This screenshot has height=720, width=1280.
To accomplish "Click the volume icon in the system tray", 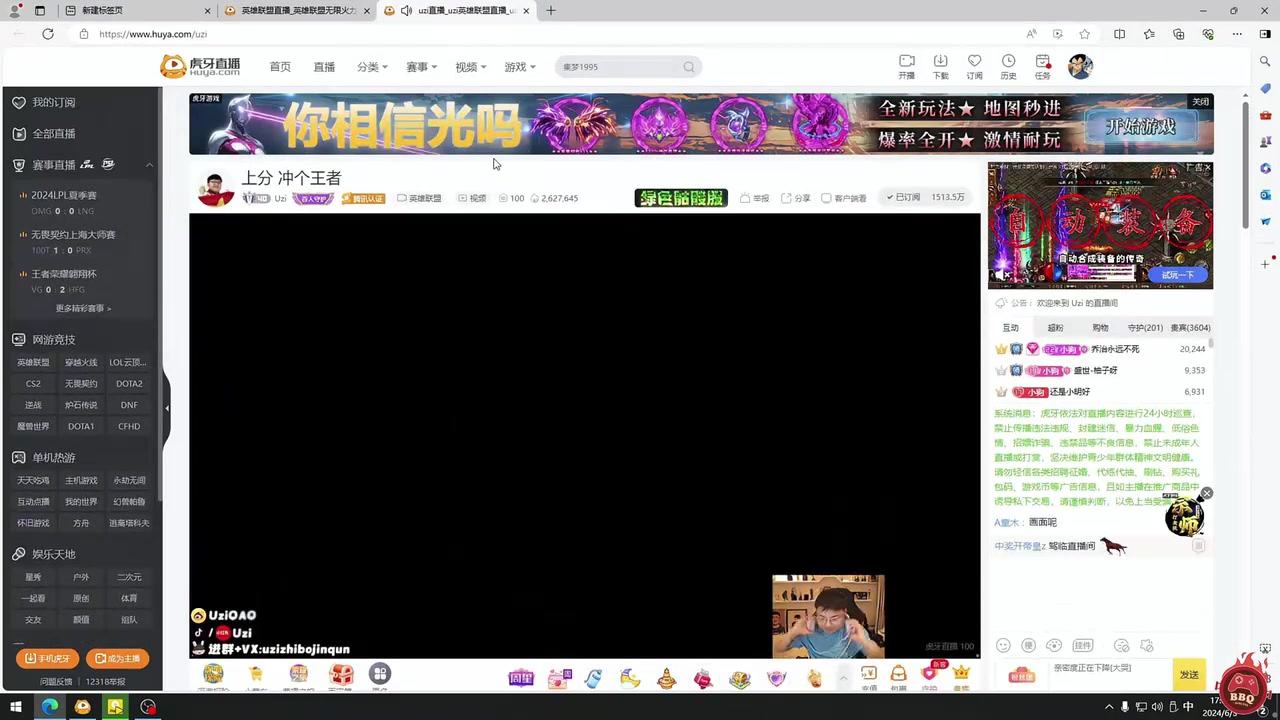I will [x=1157, y=707].
